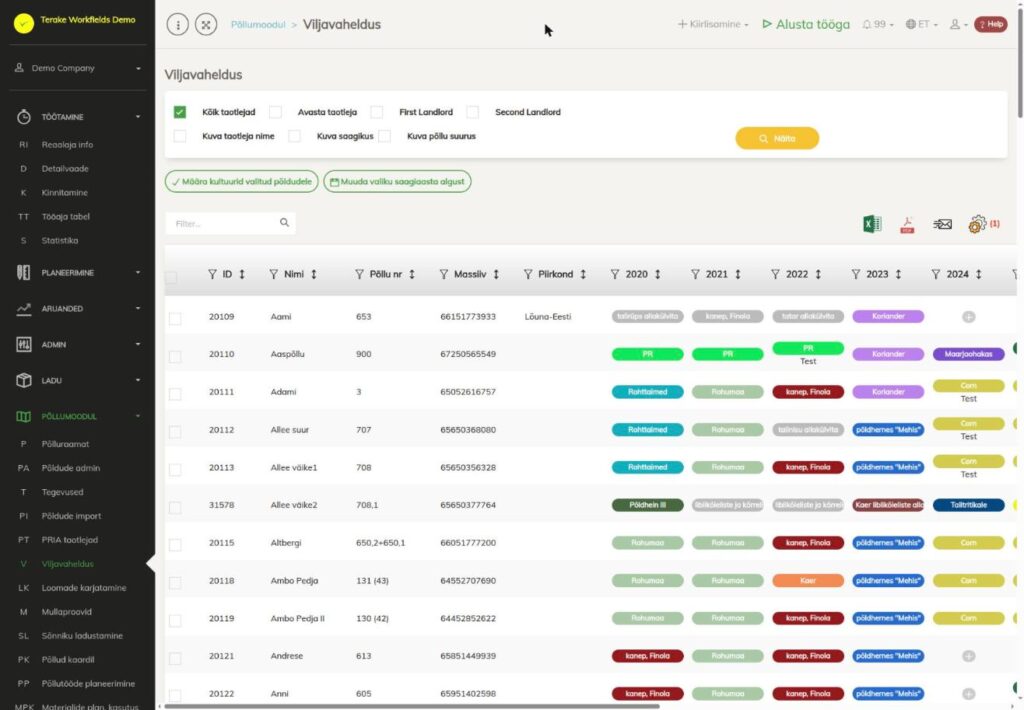Go to Põldude admin menu item

[71, 468]
